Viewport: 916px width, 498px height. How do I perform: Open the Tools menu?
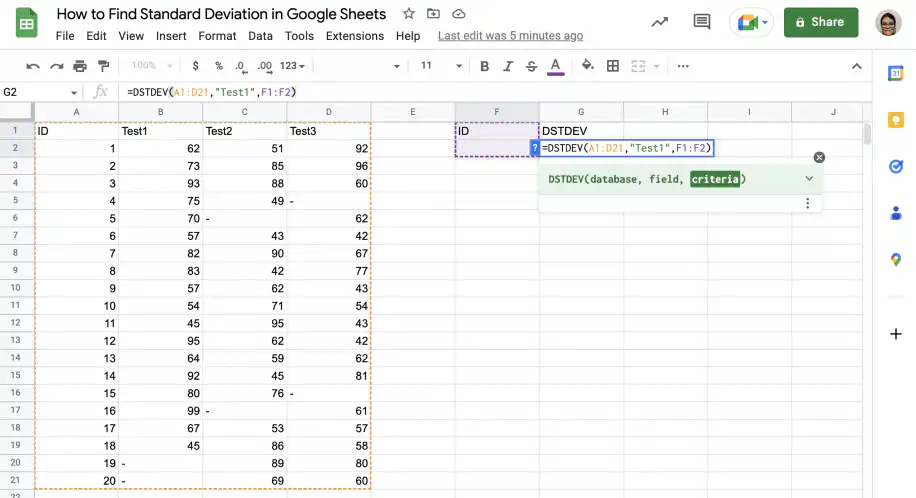tap(299, 36)
